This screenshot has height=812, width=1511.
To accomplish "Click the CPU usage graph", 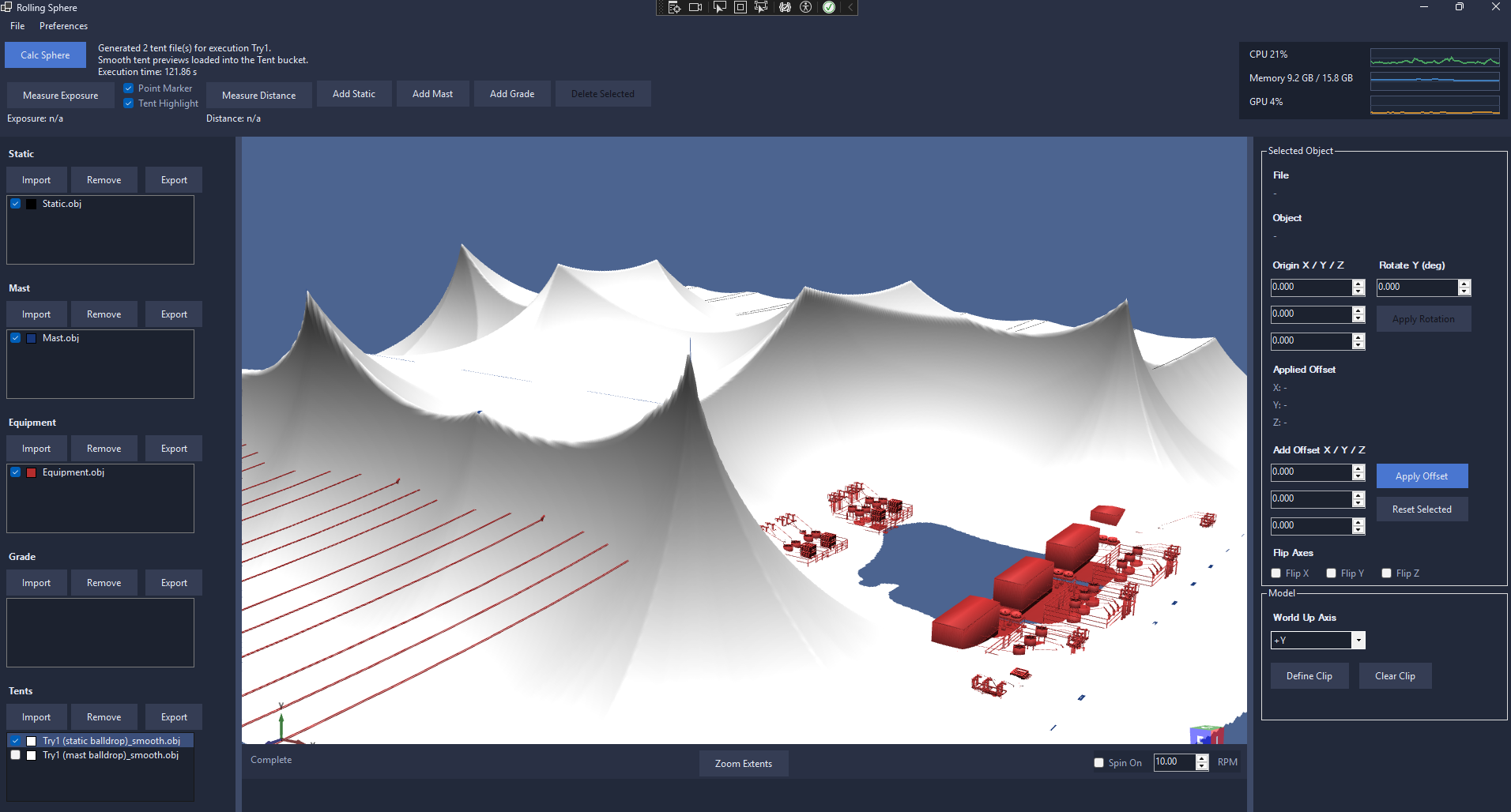I will pos(1434,58).
